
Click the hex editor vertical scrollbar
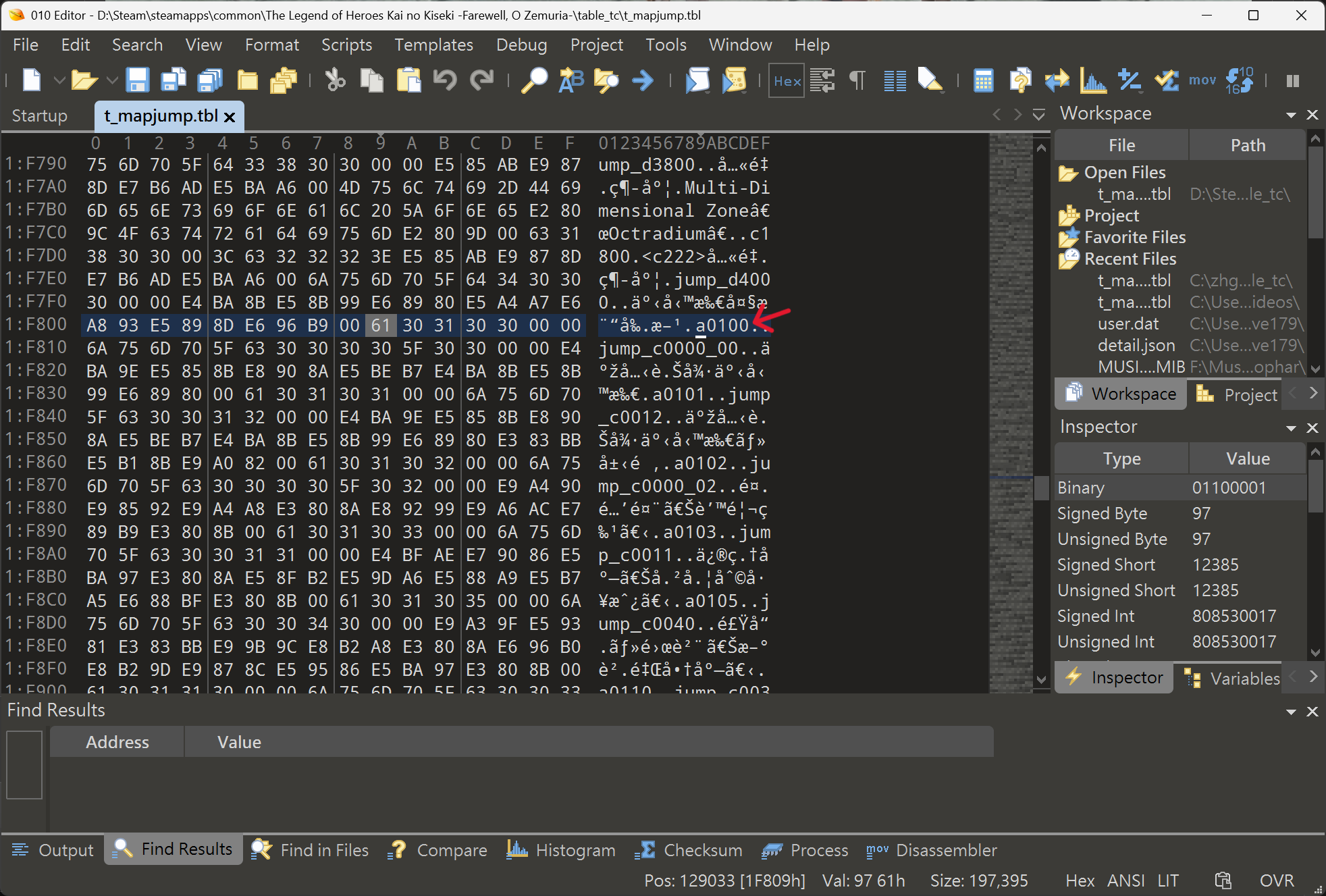click(1041, 413)
